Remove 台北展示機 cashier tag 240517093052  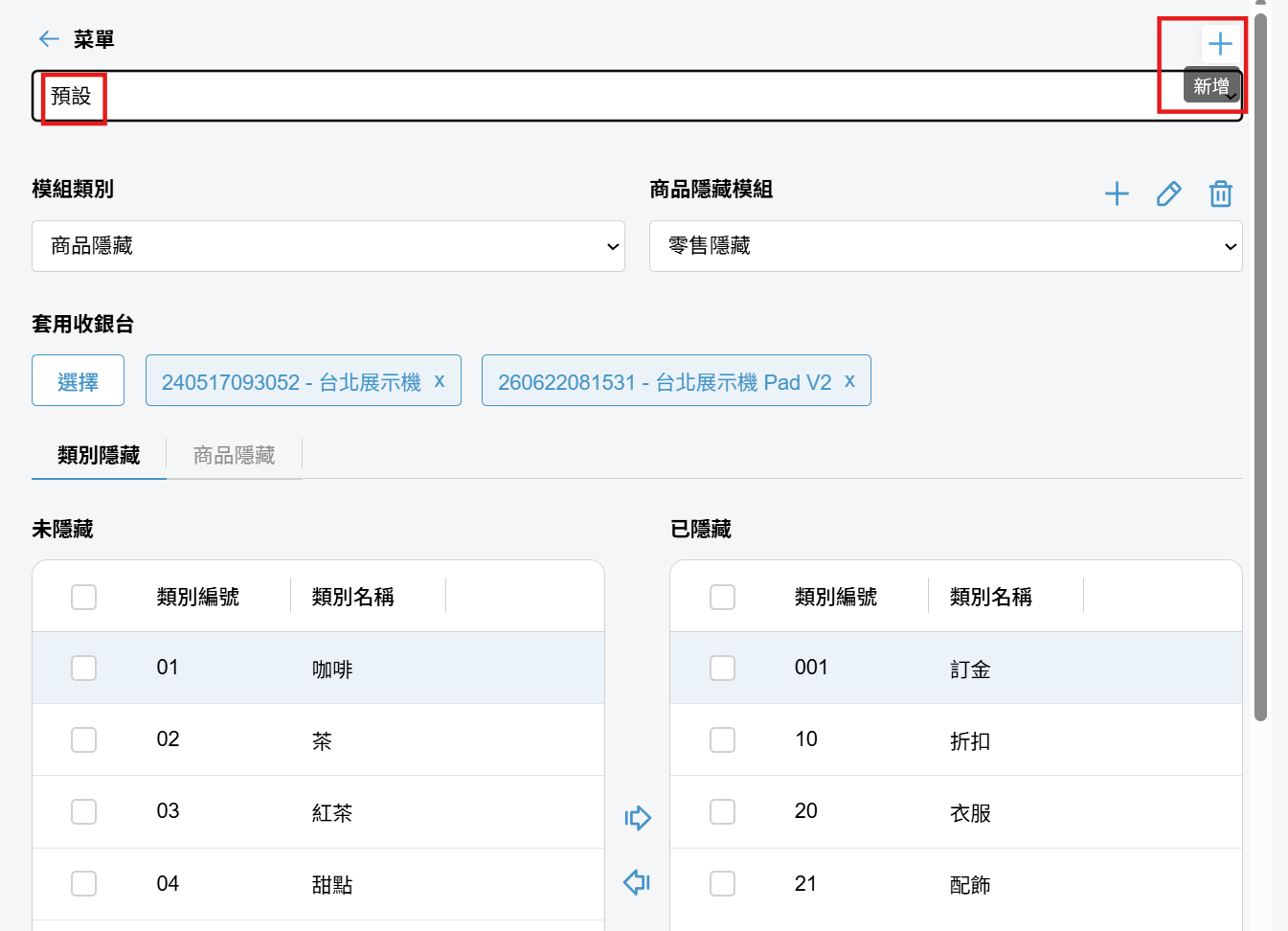tap(440, 380)
